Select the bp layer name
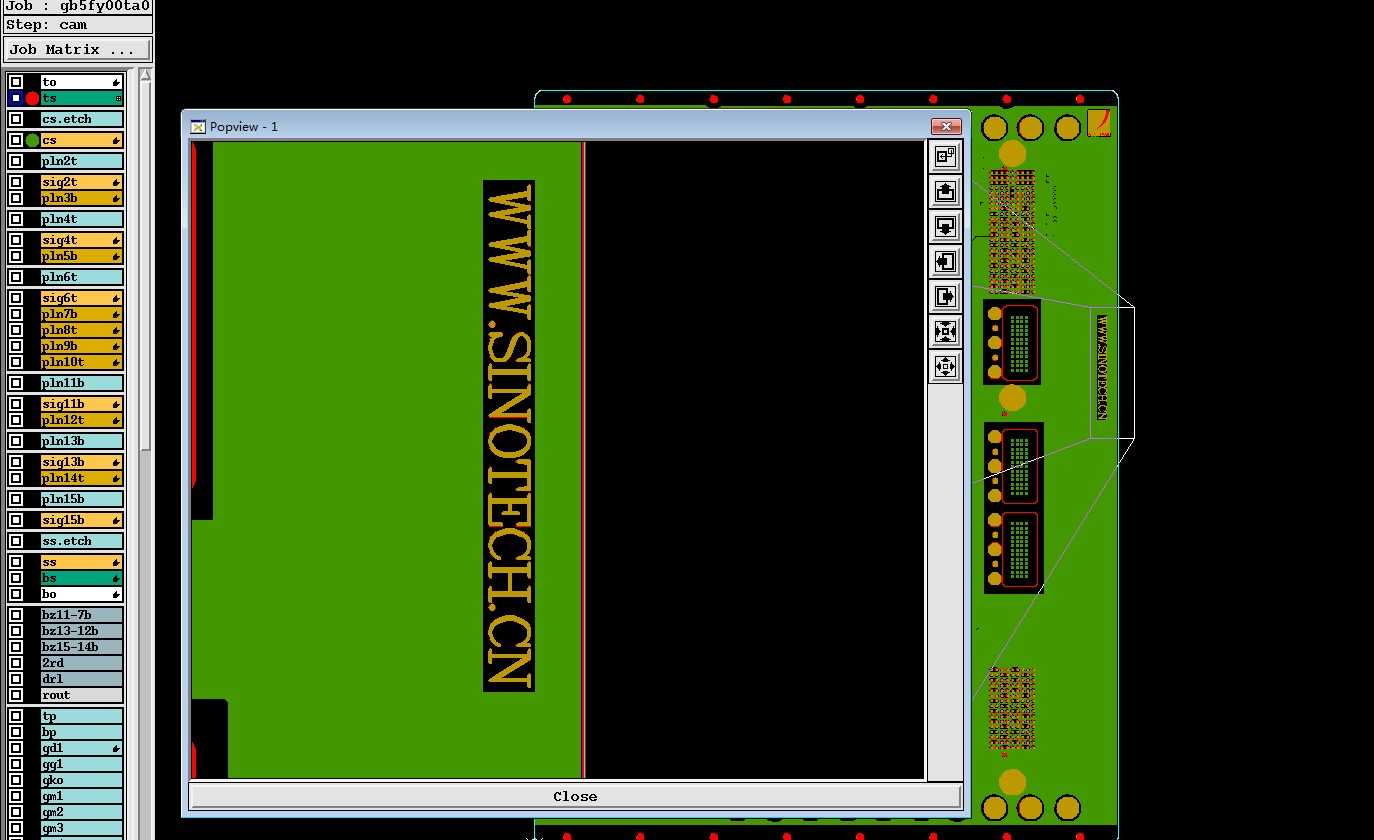This screenshot has width=1374, height=840. (x=82, y=732)
